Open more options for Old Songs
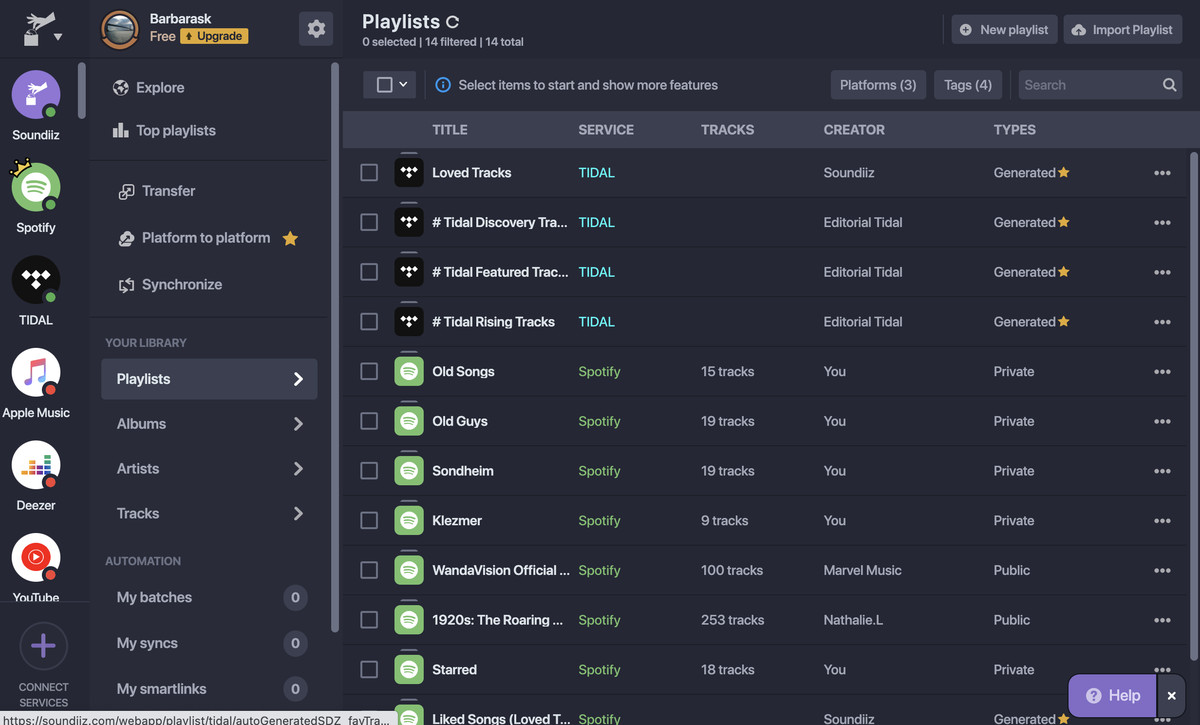The image size is (1200, 725). pos(1162,372)
